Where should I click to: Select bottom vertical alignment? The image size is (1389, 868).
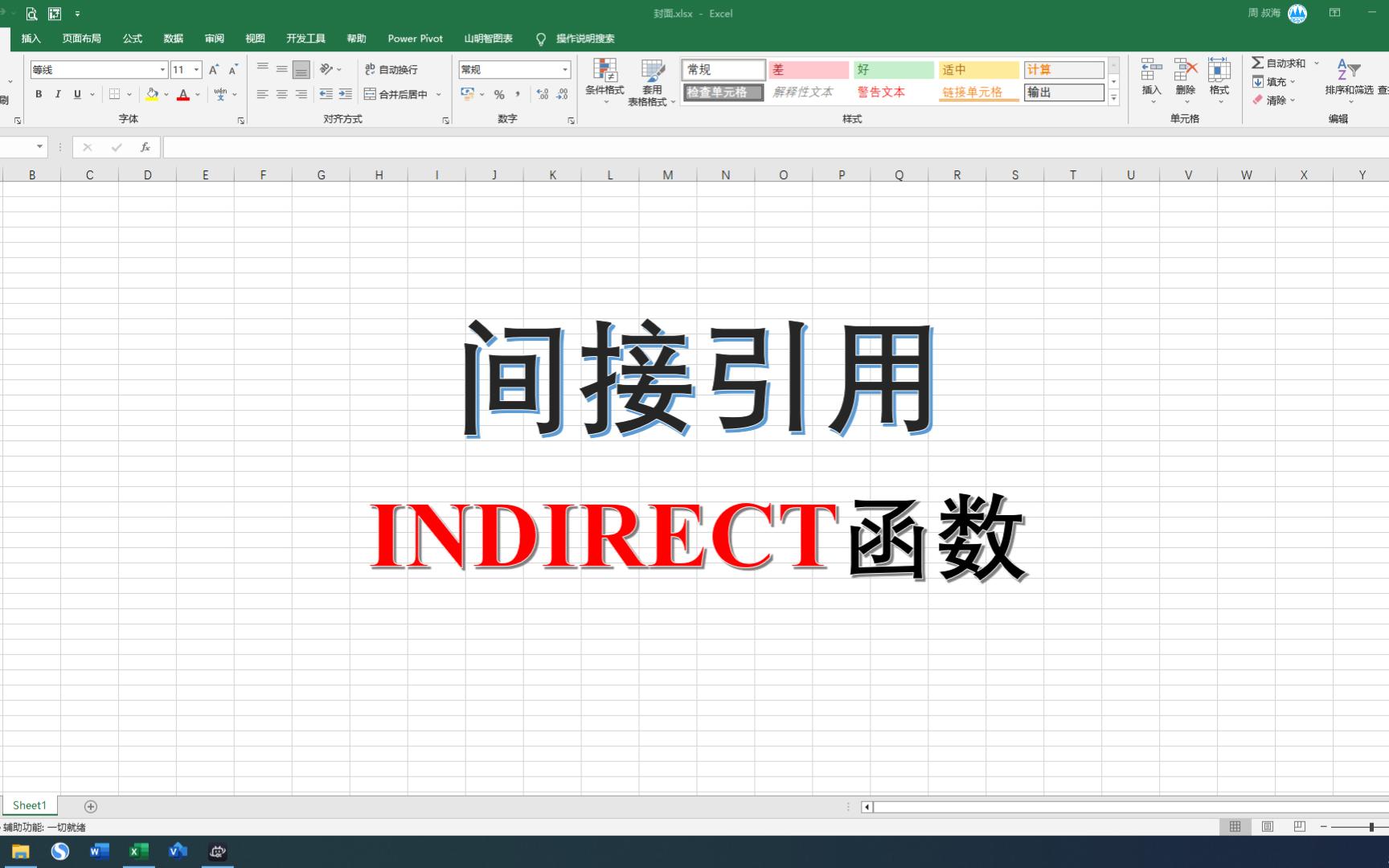(x=301, y=70)
